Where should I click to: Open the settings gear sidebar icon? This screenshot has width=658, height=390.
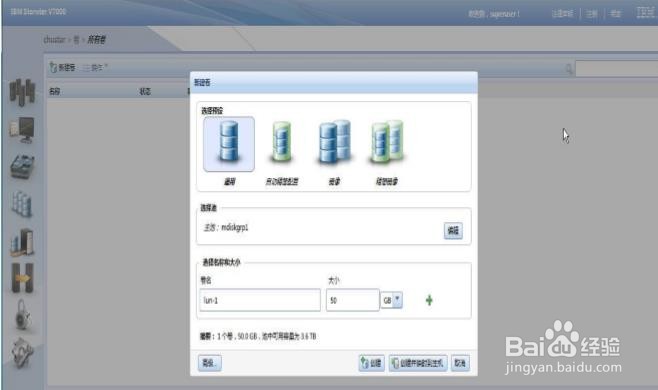pyautogui.click(x=22, y=353)
